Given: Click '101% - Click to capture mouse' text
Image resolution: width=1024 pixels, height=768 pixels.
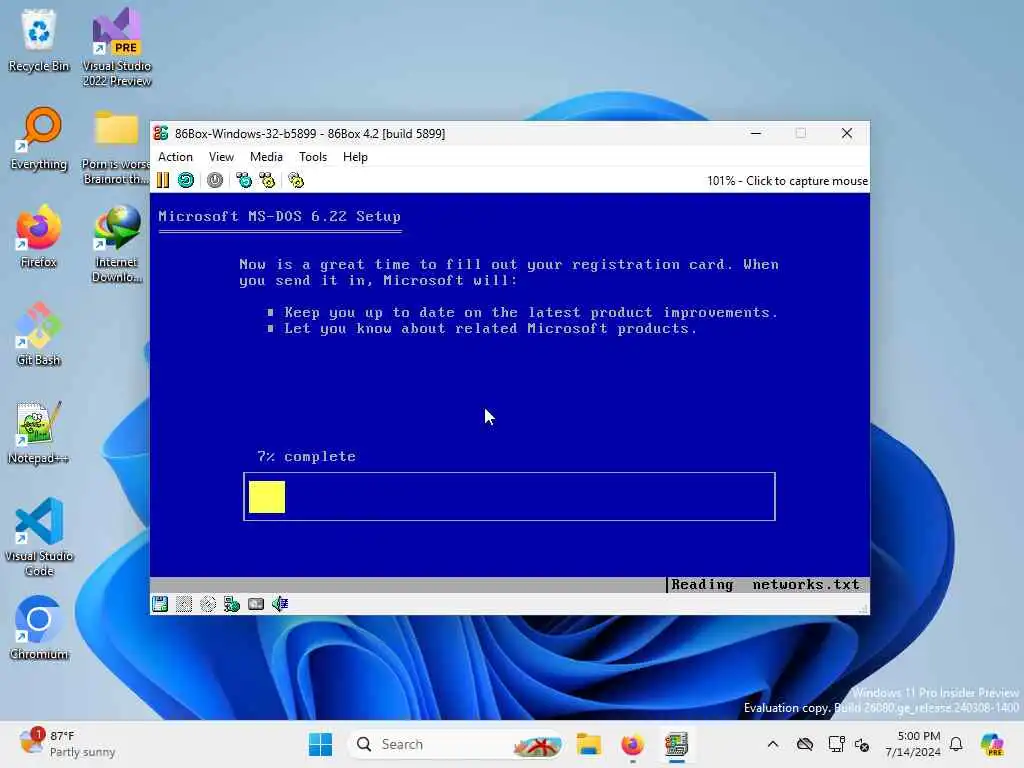Looking at the screenshot, I should click(788, 181).
